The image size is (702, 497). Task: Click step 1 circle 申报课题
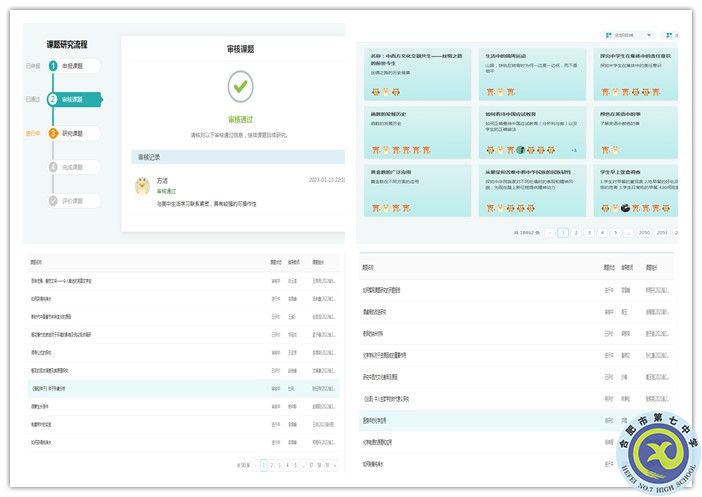(x=53, y=66)
